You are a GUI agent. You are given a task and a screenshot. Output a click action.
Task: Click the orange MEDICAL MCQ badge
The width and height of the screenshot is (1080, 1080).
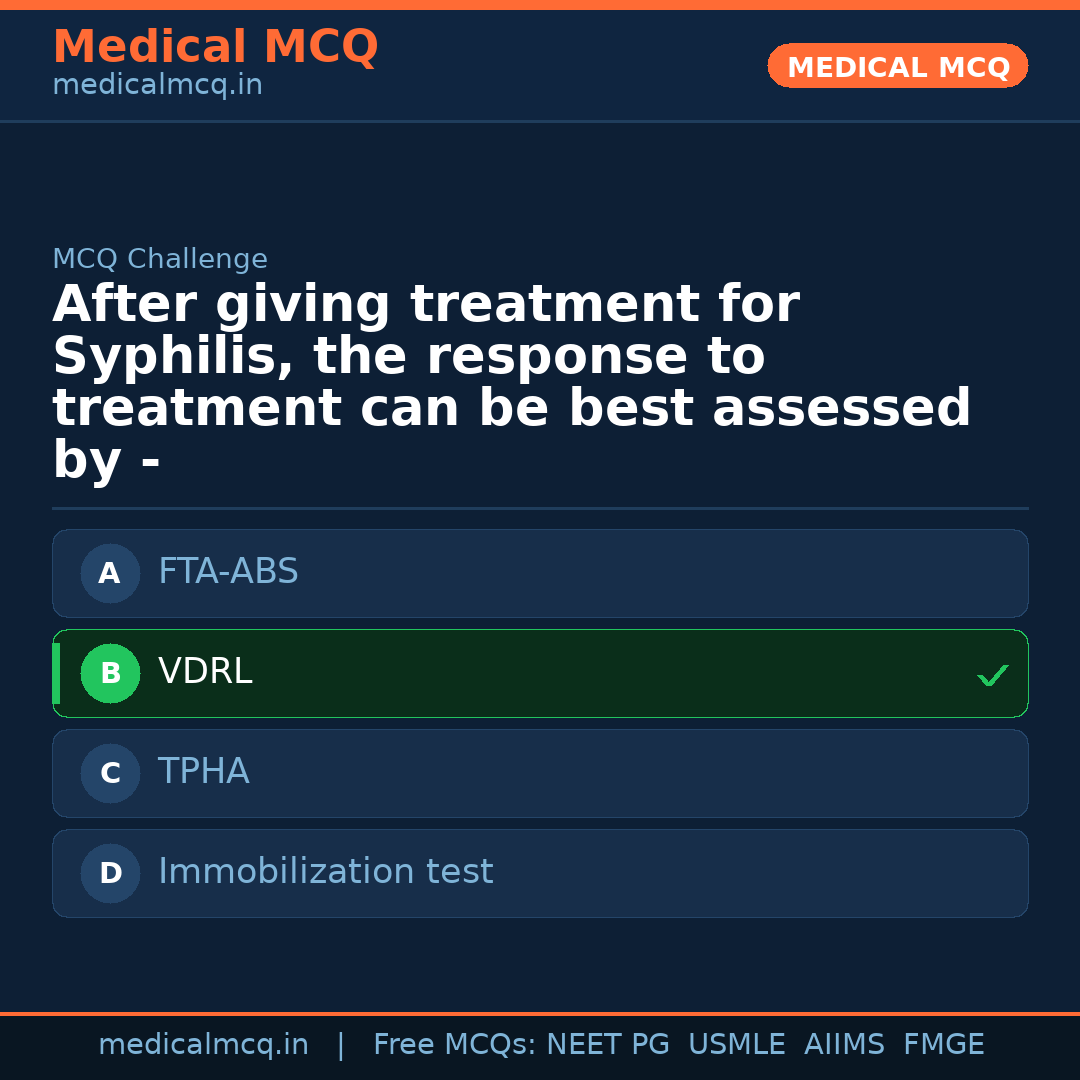click(898, 66)
